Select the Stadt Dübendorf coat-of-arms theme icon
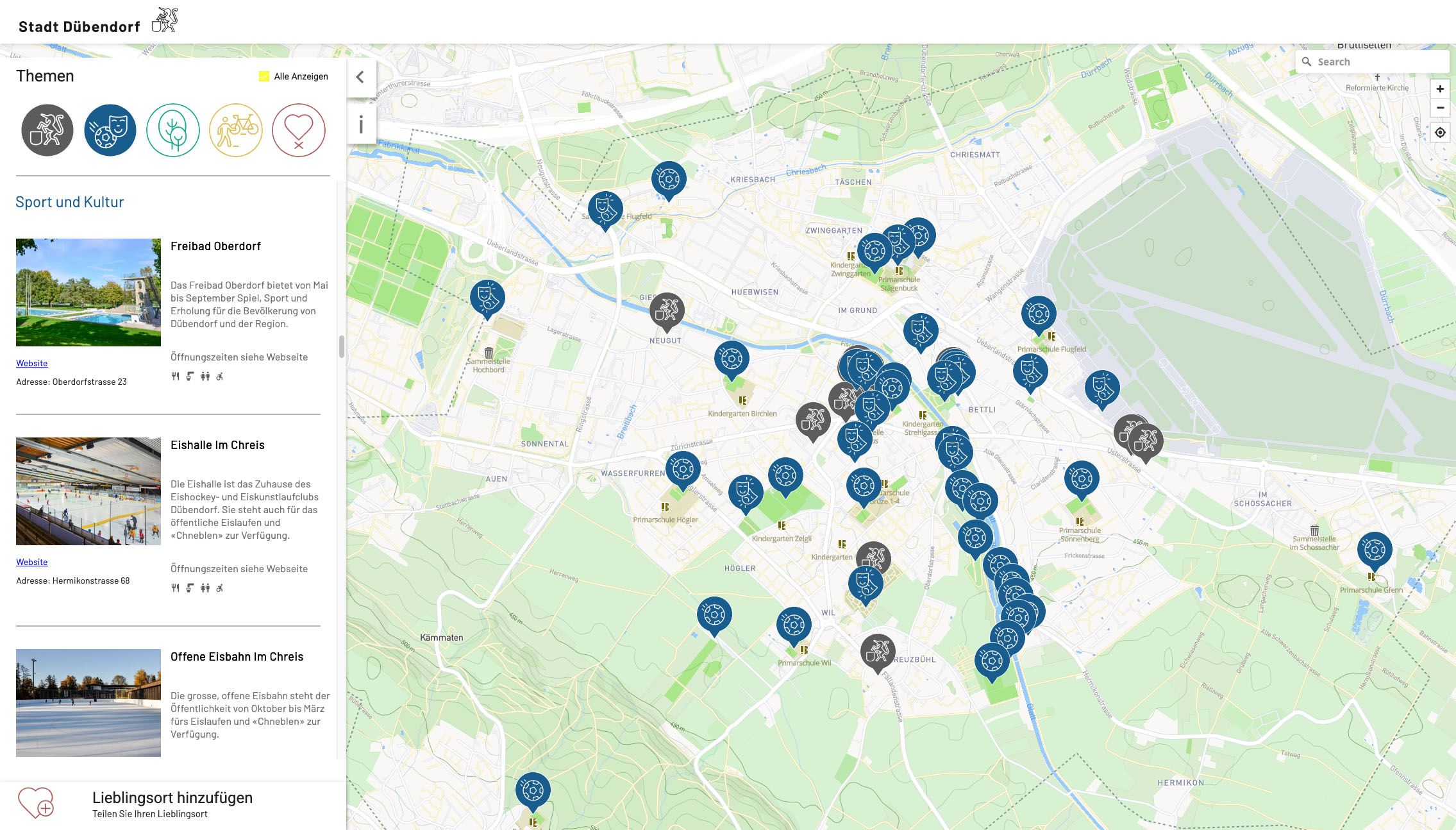The image size is (1456, 830). (x=47, y=130)
